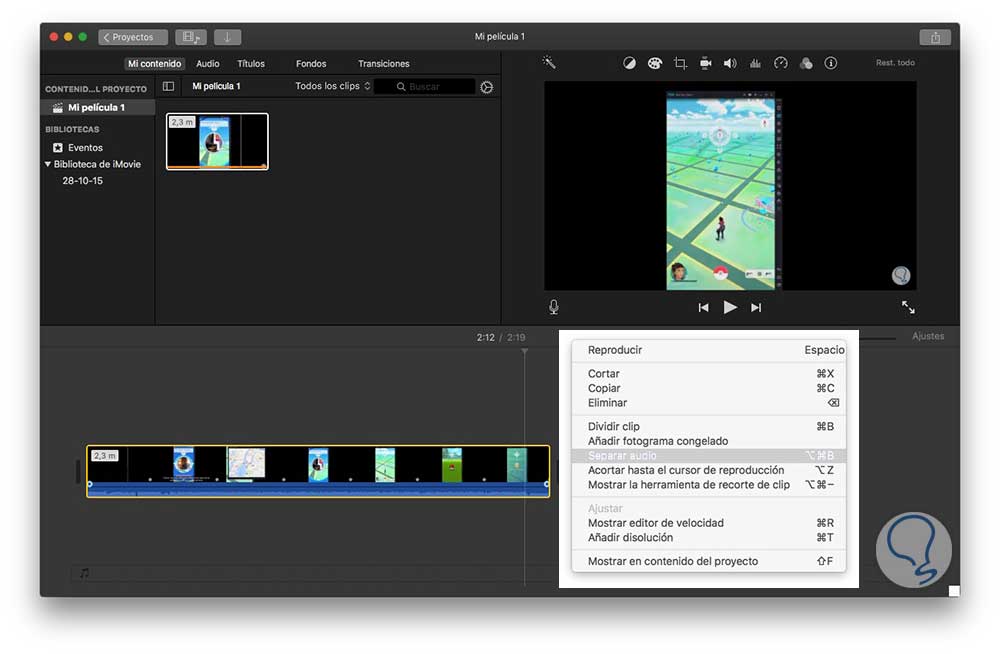The image size is (1000, 654).
Task: Choose Cortar from context menu
Action: click(709, 373)
